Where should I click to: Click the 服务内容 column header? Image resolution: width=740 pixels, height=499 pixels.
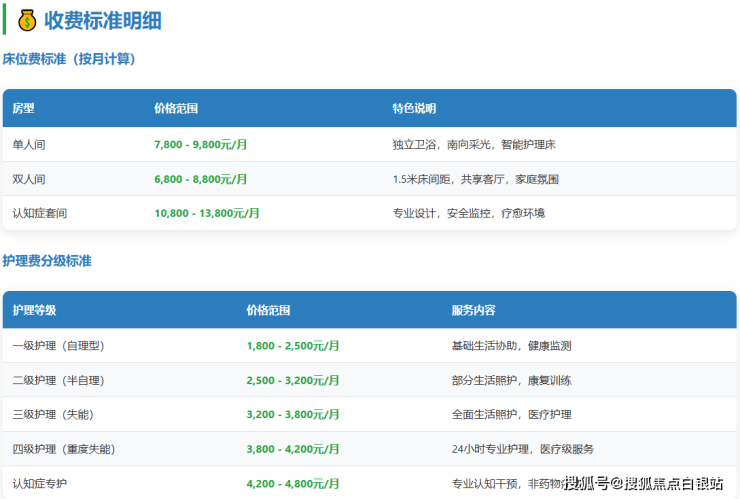click(x=473, y=310)
